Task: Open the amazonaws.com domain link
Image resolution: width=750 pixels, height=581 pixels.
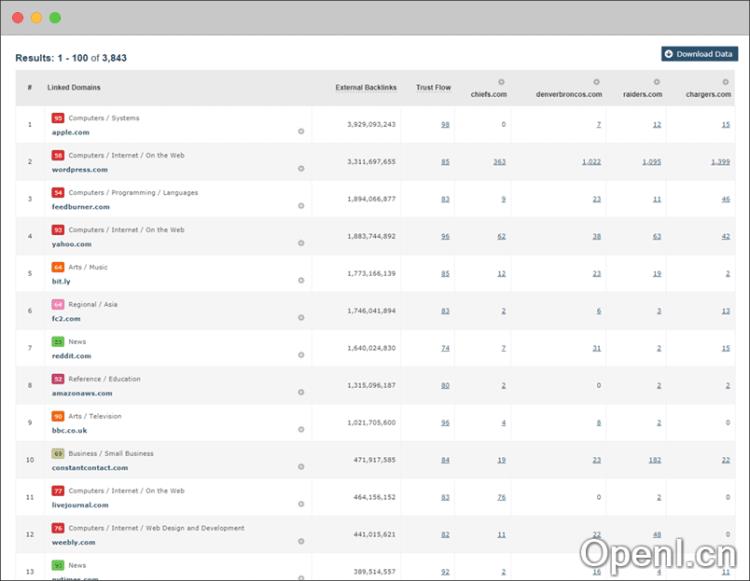Action: (82, 393)
